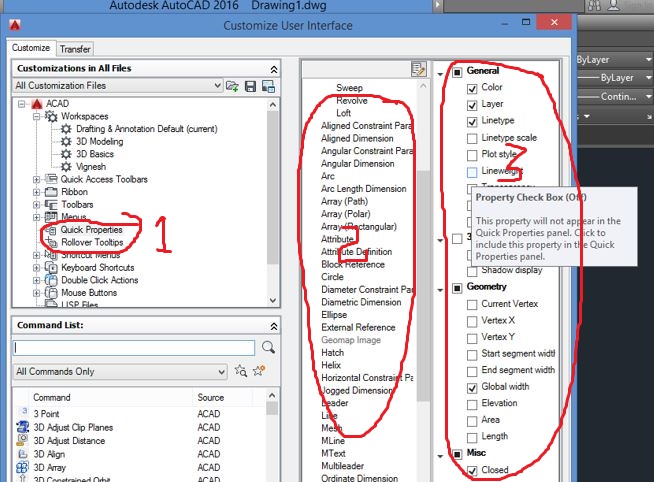Click the Mouse Buttons node icon
The width and height of the screenshot is (654, 482).
[x=51, y=293]
